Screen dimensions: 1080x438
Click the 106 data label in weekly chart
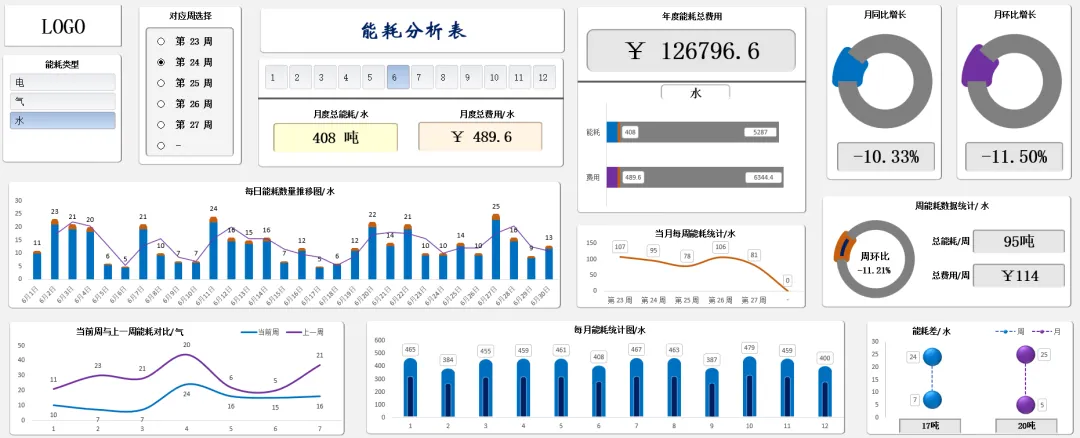click(721, 247)
